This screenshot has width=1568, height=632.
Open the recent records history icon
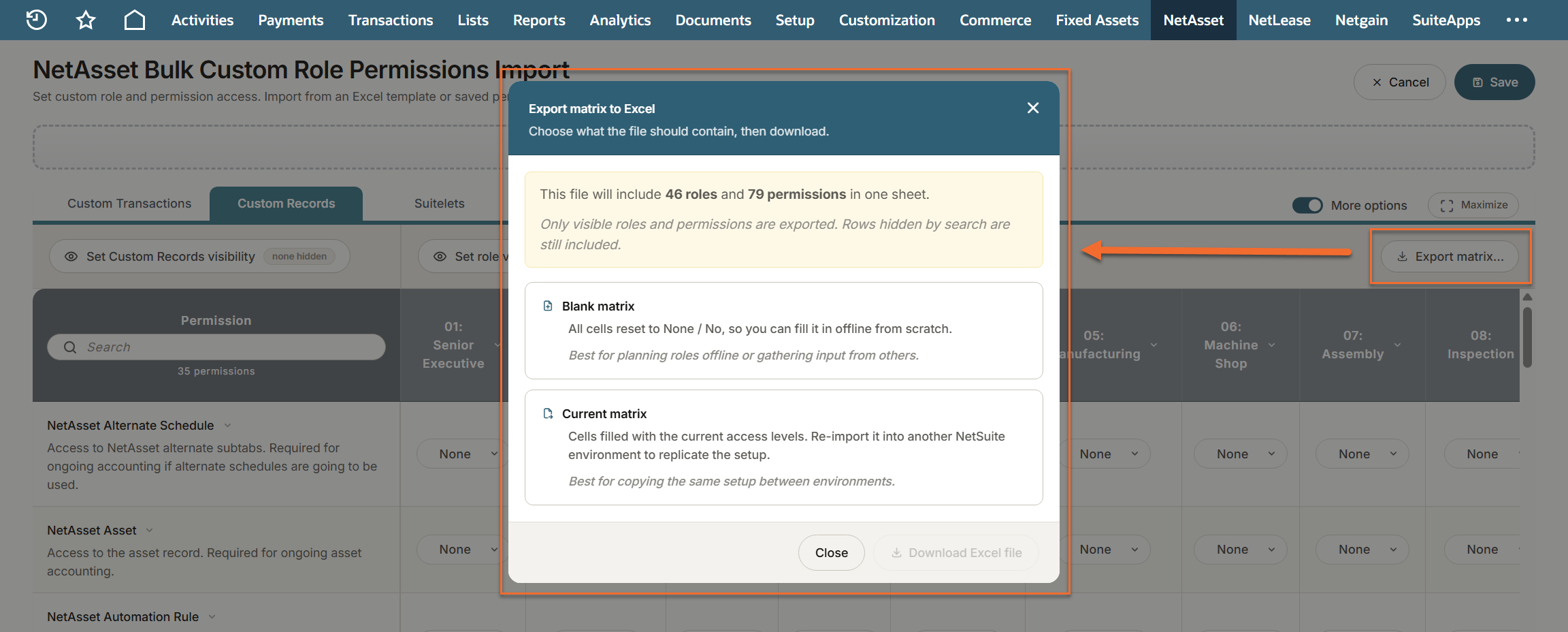(37, 20)
